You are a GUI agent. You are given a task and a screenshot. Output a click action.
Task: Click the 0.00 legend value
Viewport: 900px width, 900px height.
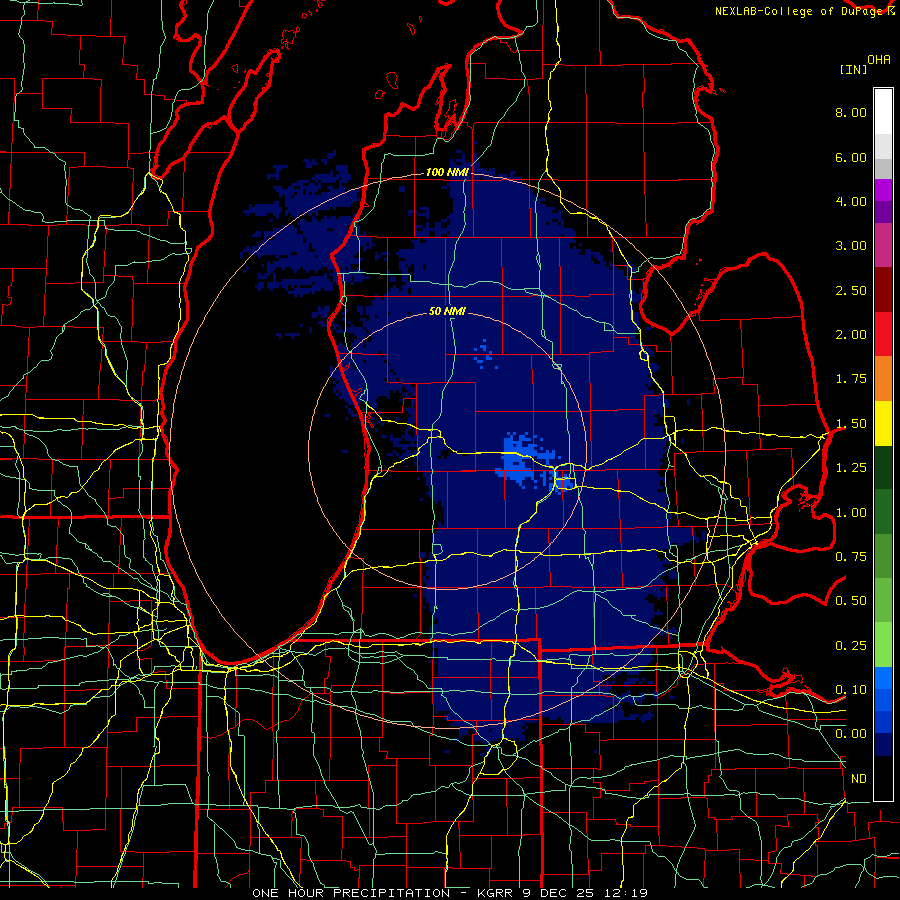tap(851, 734)
